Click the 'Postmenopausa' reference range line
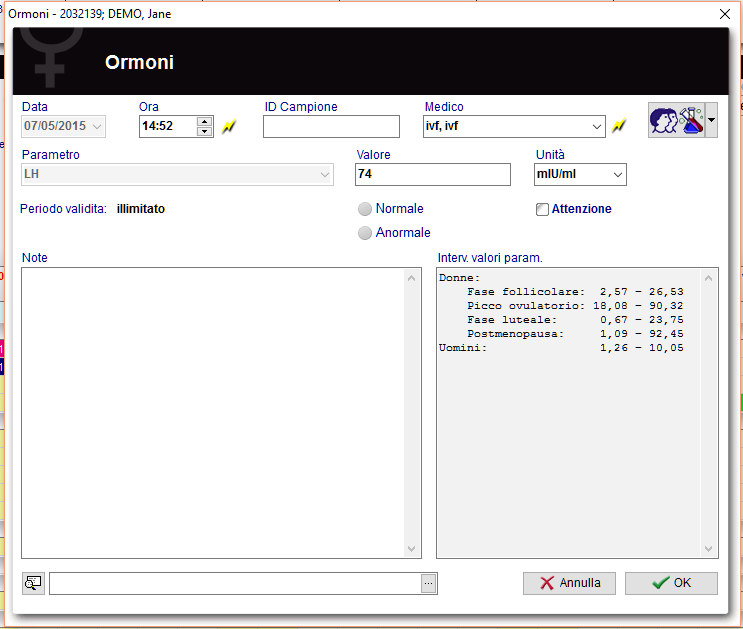Image resolution: width=743 pixels, height=629 pixels. (575, 334)
